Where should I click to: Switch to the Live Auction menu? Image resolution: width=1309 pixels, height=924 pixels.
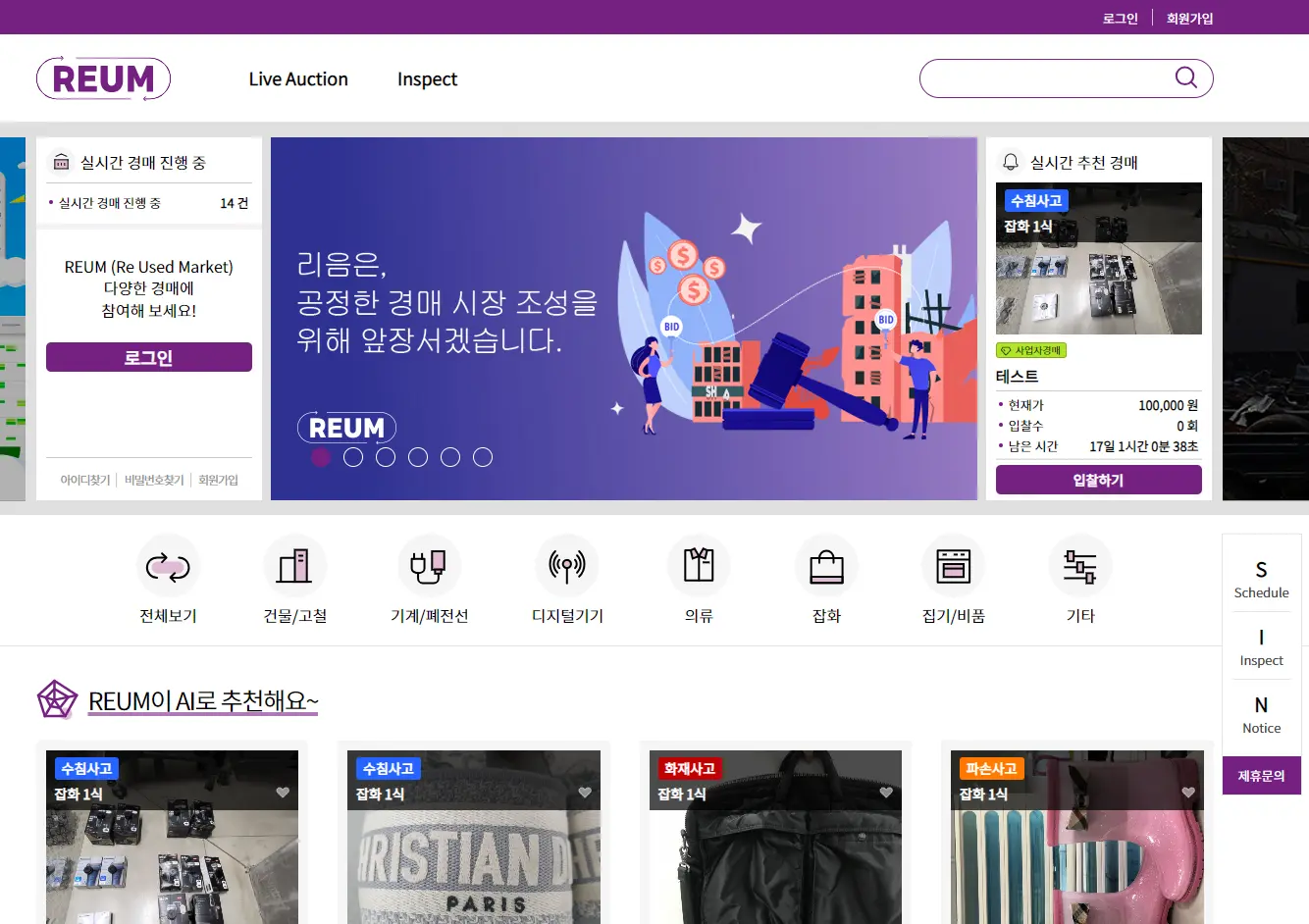[298, 78]
